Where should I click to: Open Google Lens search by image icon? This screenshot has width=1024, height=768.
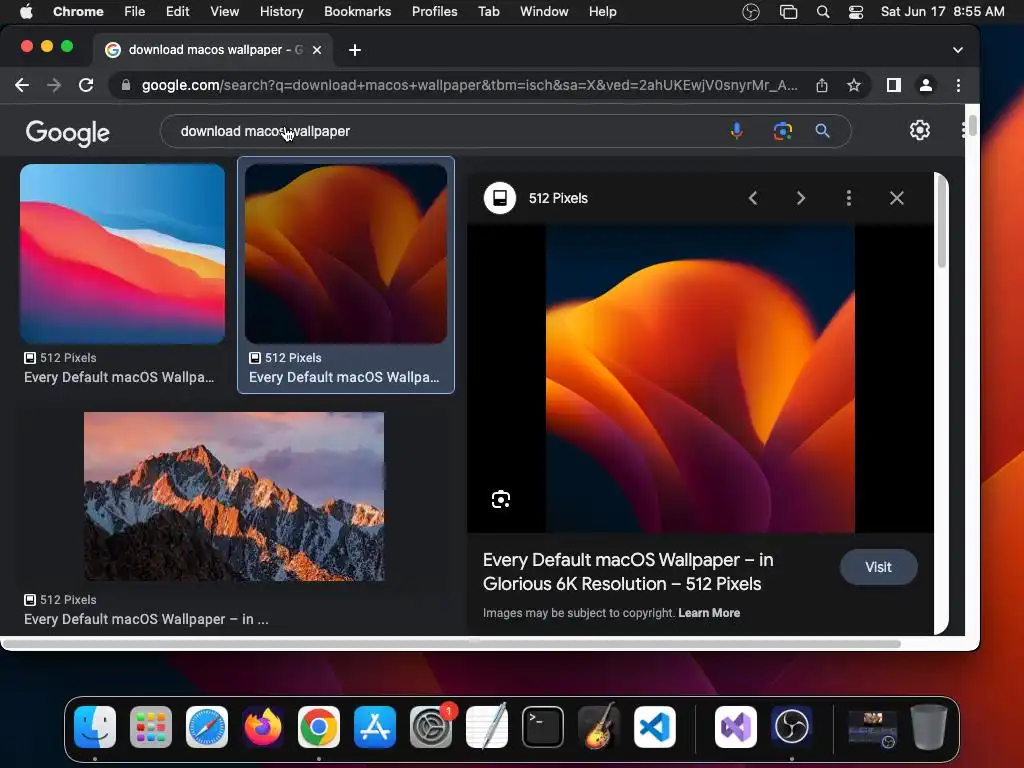(x=782, y=131)
